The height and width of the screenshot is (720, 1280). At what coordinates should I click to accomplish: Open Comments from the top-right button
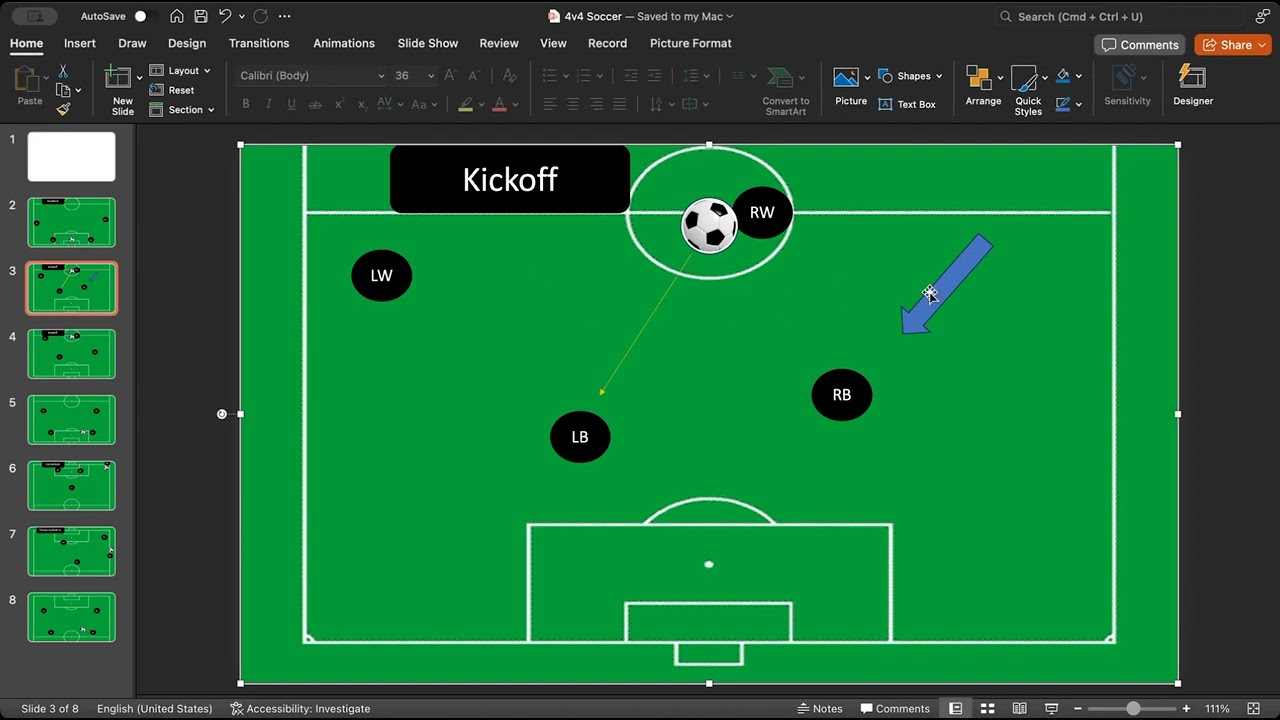click(x=1140, y=45)
